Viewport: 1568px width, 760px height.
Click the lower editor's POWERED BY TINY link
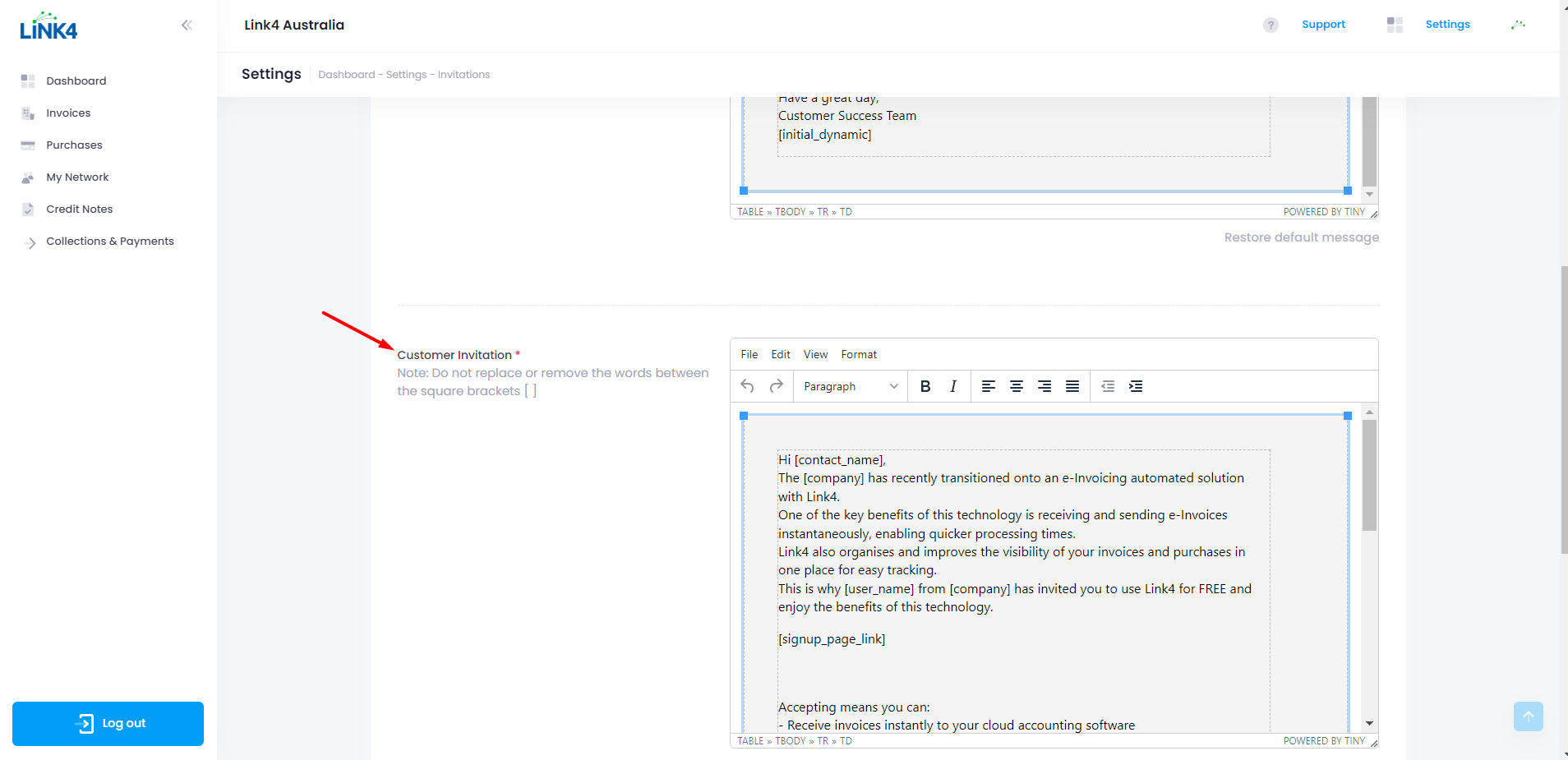[1324, 741]
